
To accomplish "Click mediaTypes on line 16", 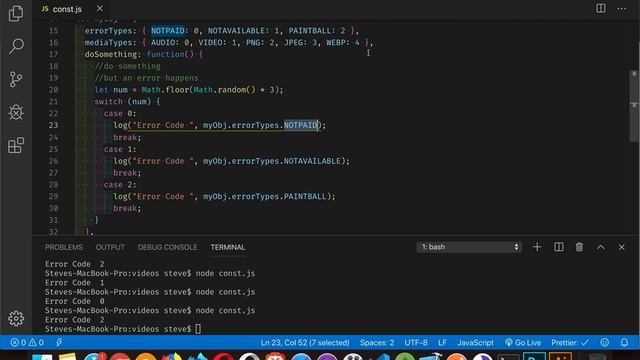I will pyautogui.click(x=110, y=42).
